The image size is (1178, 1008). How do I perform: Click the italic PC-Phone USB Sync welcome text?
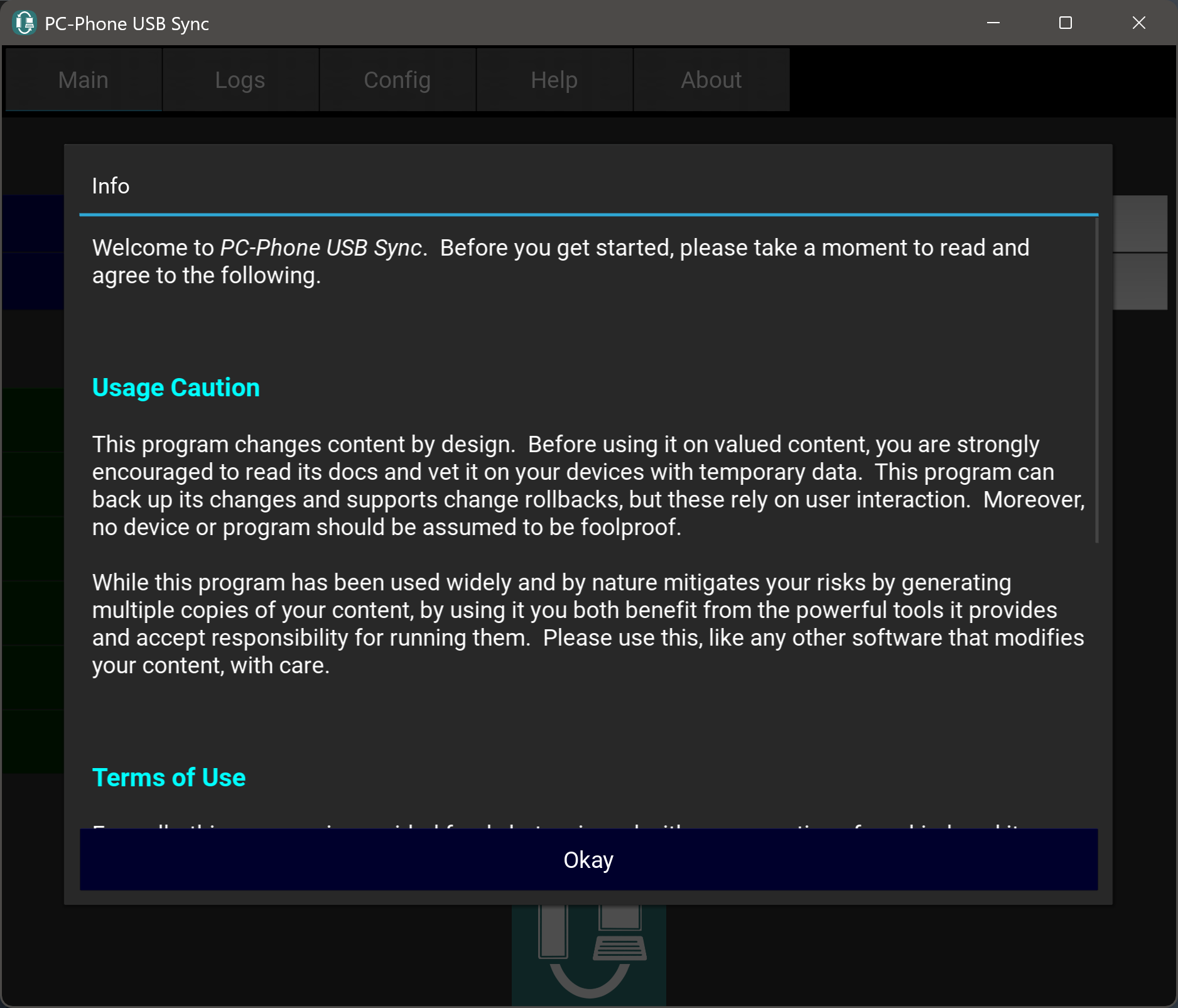tap(320, 247)
